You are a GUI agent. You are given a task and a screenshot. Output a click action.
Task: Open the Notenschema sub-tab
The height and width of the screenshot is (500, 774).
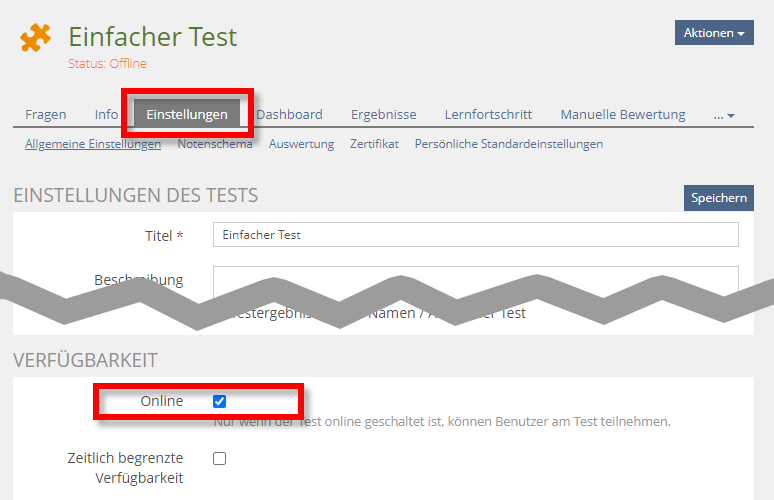click(x=215, y=144)
